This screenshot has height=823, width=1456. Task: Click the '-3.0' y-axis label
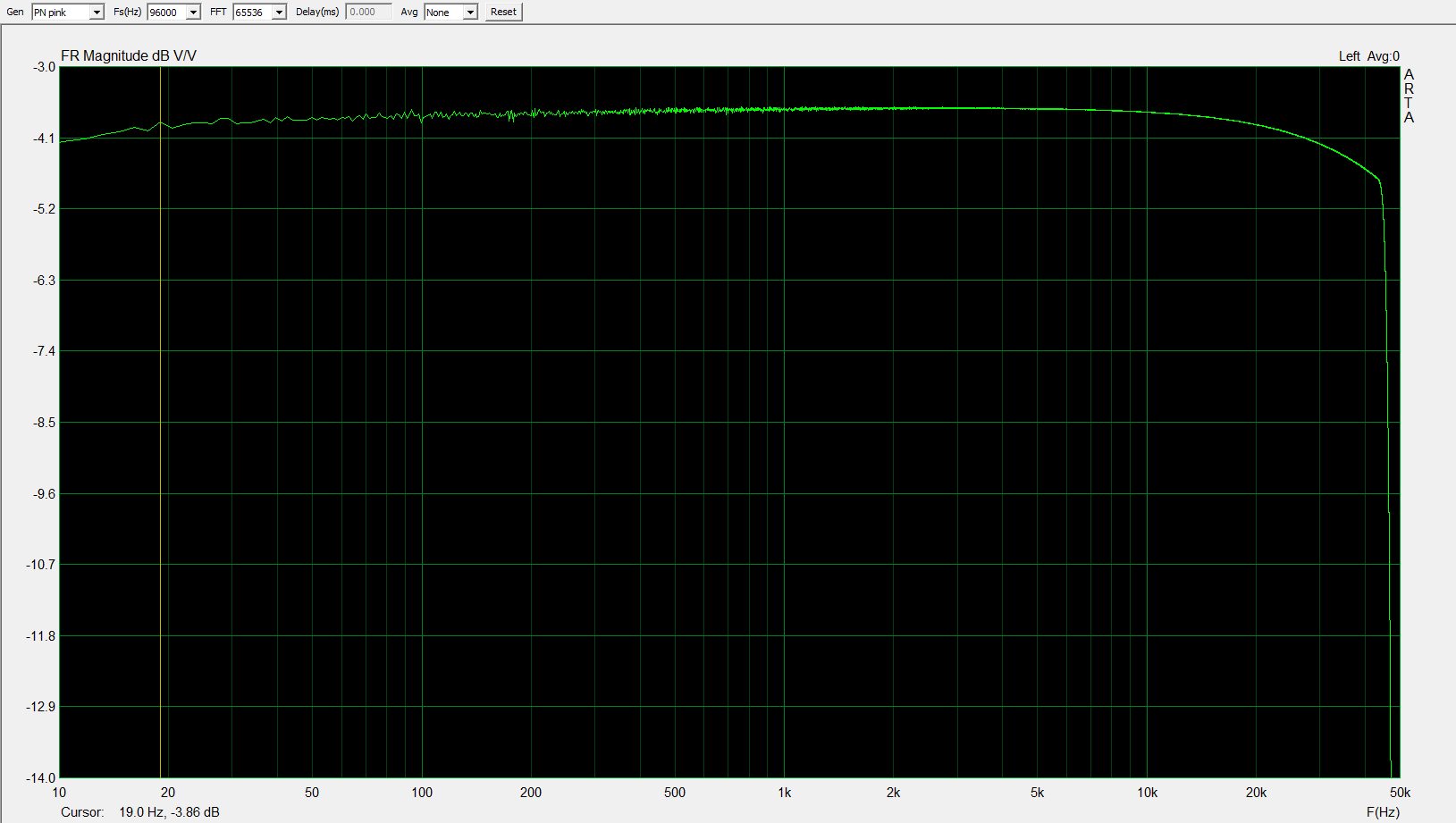pyautogui.click(x=45, y=67)
